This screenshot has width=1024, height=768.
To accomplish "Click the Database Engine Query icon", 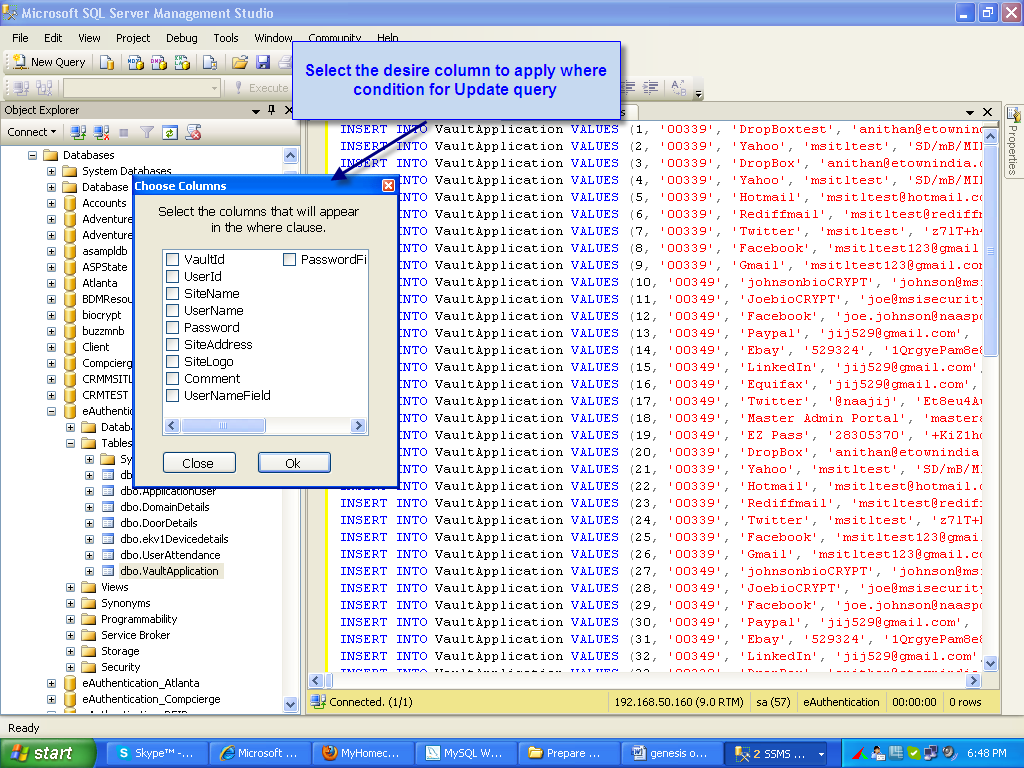I will click(107, 62).
